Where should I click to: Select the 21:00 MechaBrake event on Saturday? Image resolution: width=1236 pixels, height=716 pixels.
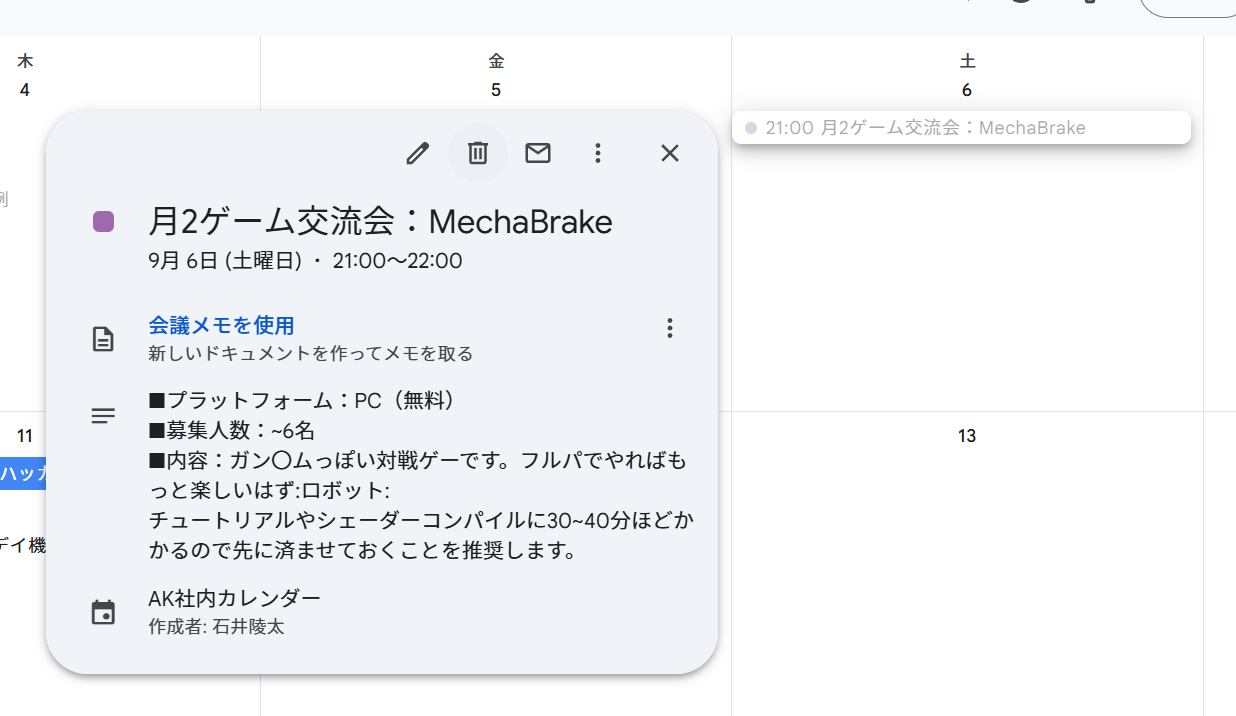tap(960, 128)
